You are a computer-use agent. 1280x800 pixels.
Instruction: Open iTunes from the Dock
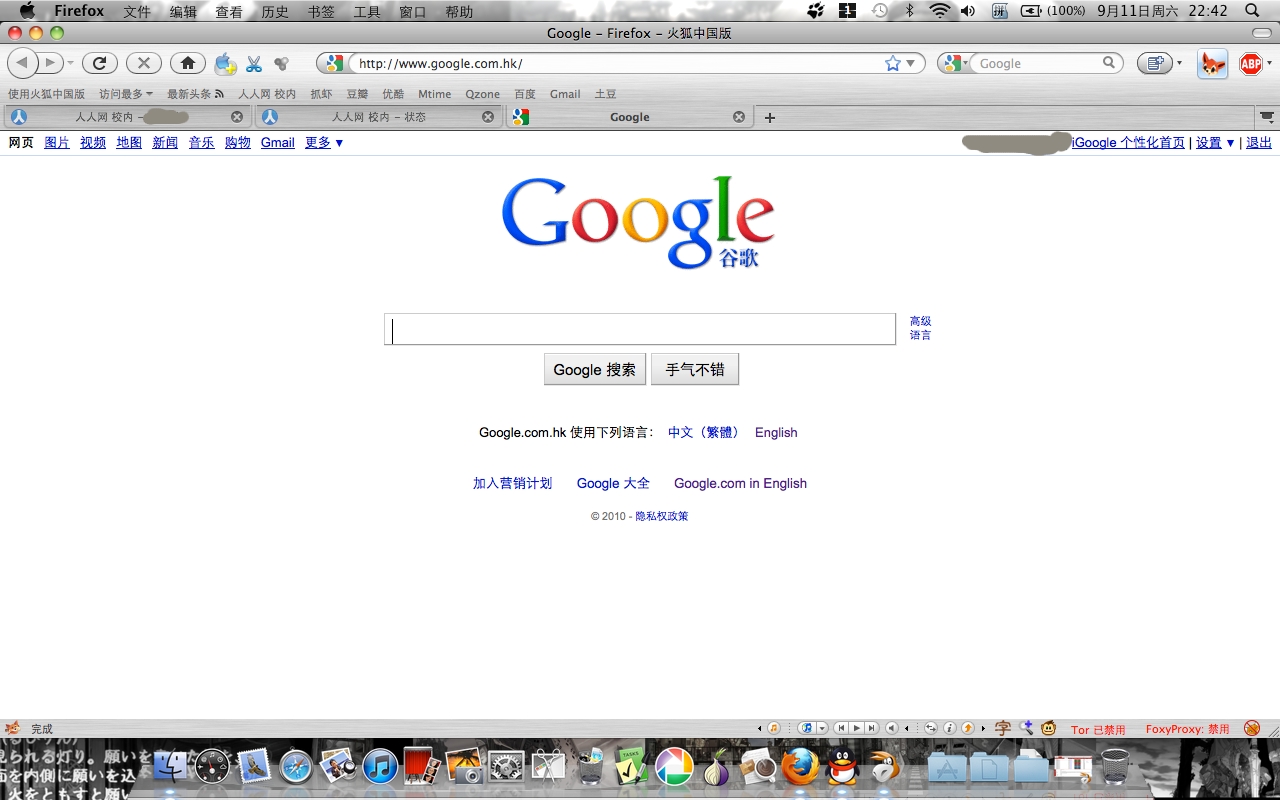(x=380, y=767)
